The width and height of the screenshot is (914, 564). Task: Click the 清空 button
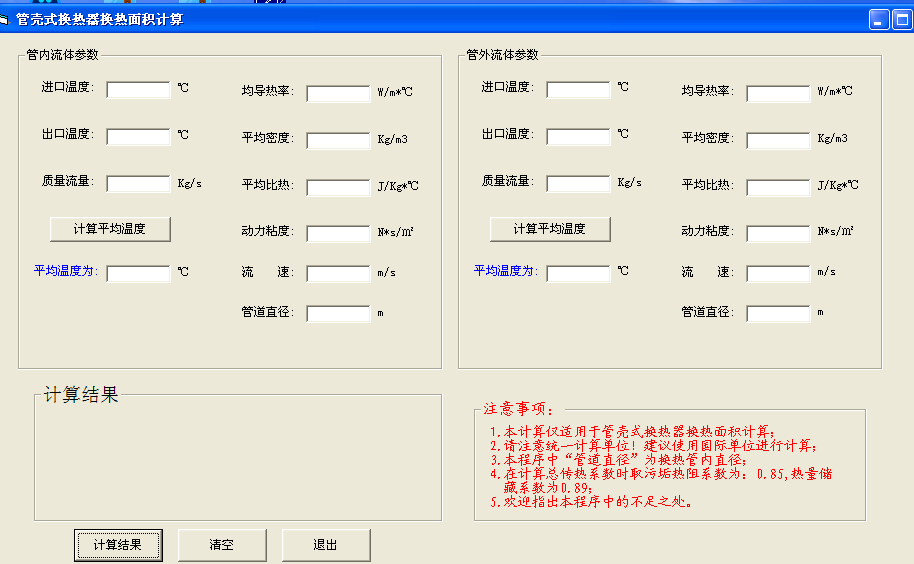click(222, 545)
